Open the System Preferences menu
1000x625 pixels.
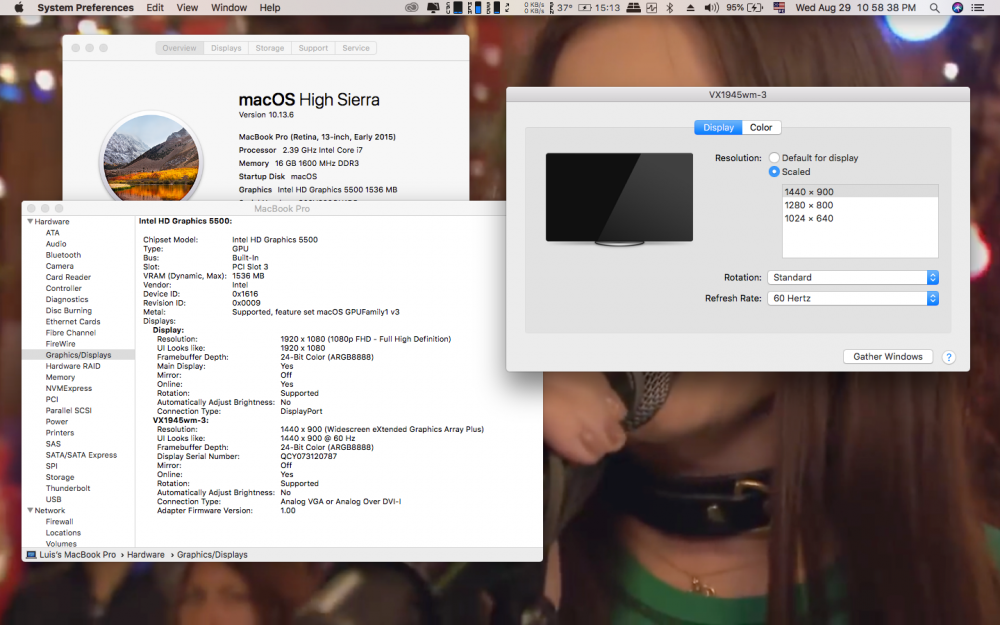(x=85, y=8)
